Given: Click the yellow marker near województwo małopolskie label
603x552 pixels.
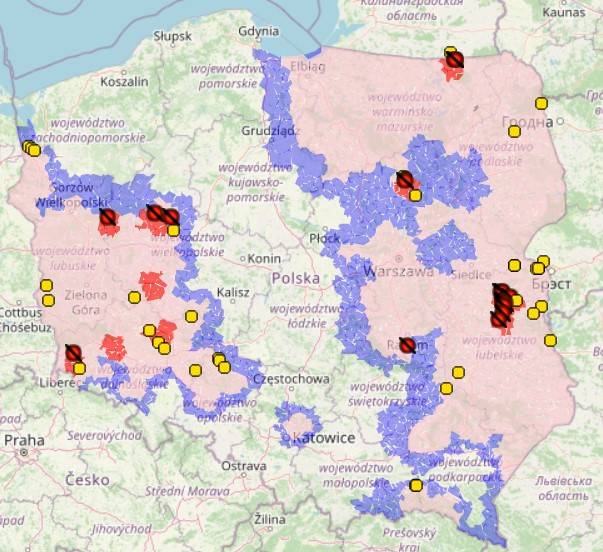Looking at the screenshot, I should [416, 485].
